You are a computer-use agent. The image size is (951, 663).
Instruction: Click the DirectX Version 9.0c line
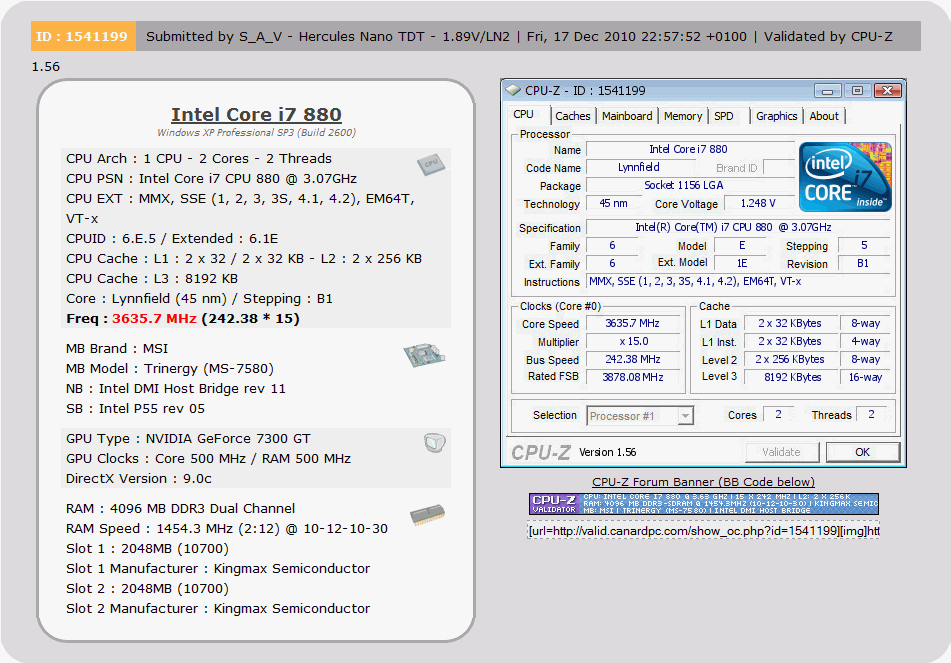(x=139, y=479)
